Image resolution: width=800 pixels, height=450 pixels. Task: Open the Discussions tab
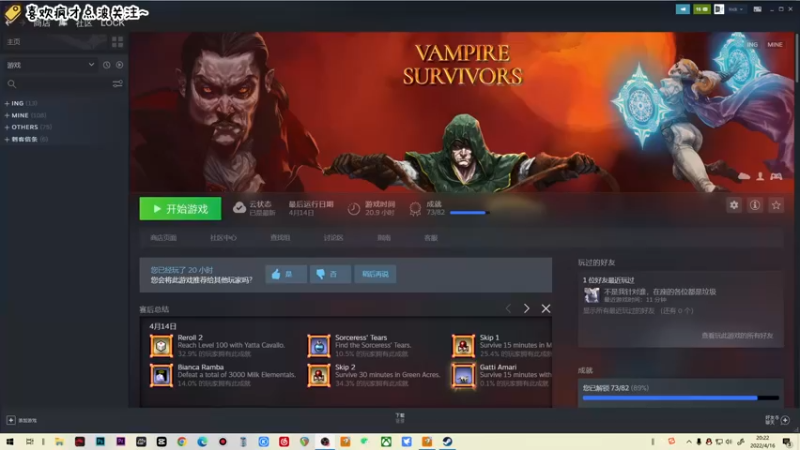(x=333, y=238)
